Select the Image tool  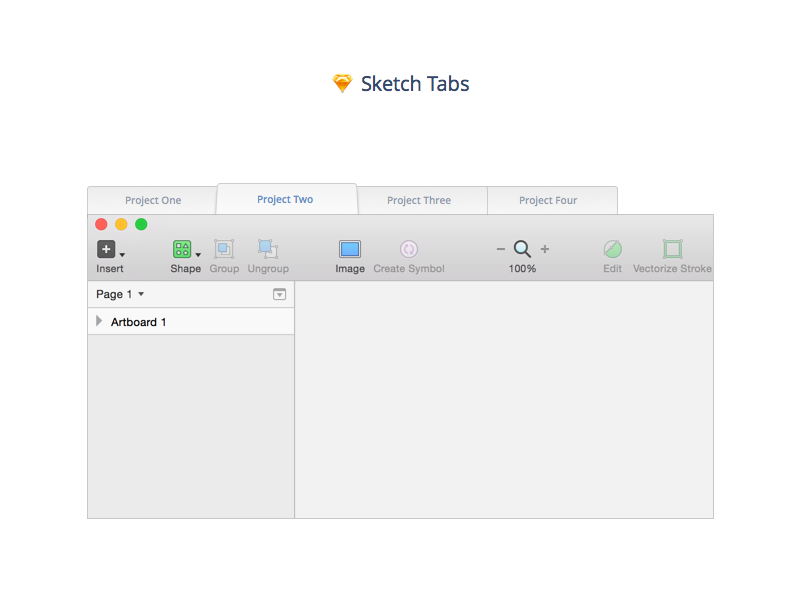350,250
